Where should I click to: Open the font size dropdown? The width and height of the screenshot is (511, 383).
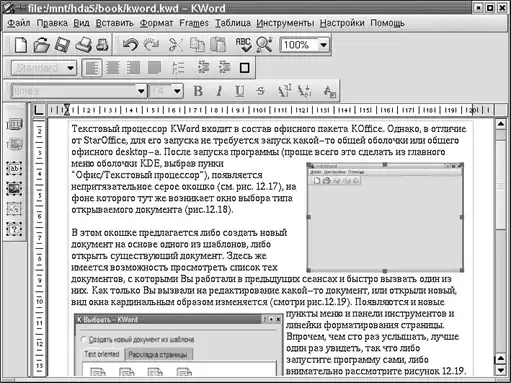[178, 91]
